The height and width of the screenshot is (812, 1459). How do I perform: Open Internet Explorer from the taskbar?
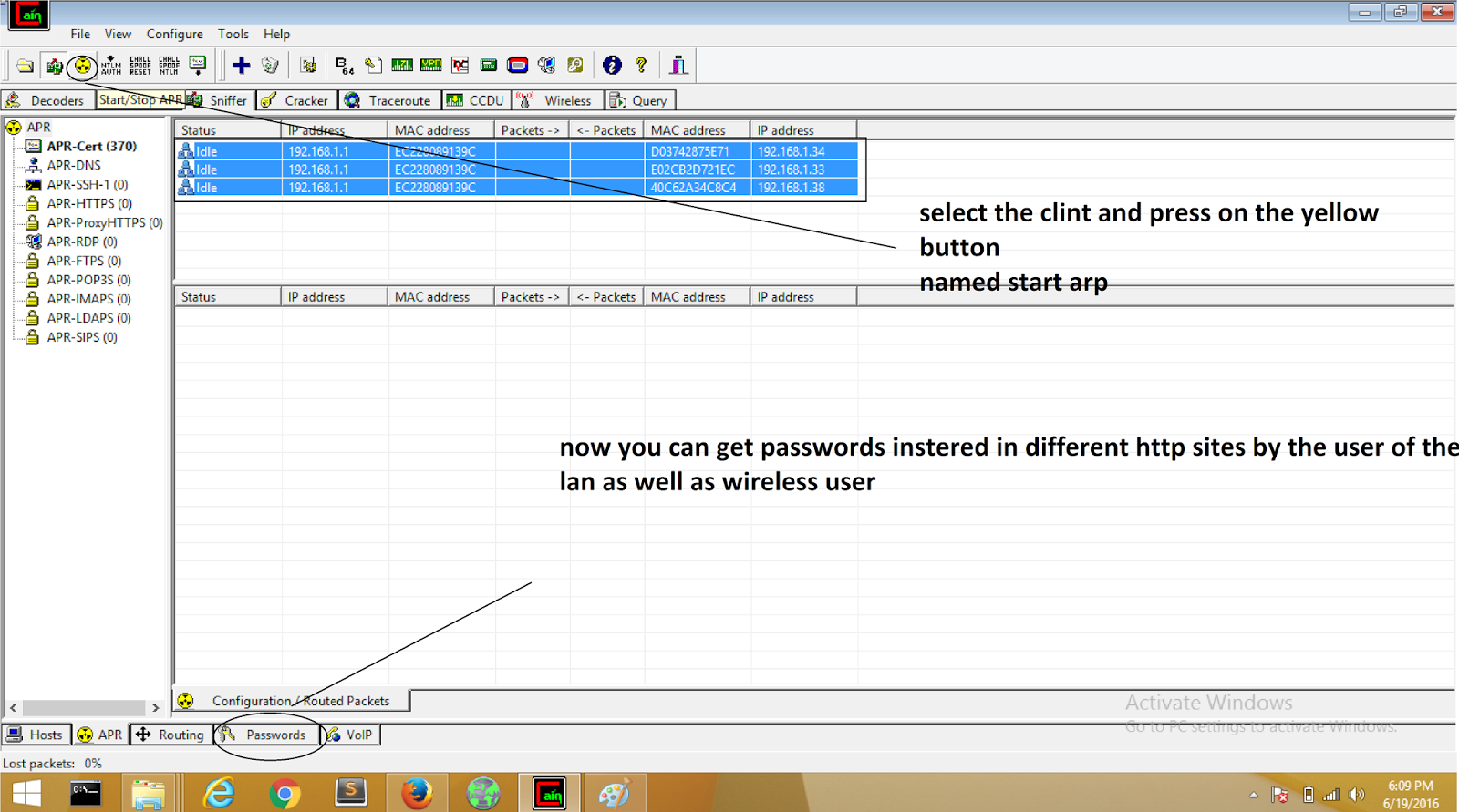(x=219, y=794)
